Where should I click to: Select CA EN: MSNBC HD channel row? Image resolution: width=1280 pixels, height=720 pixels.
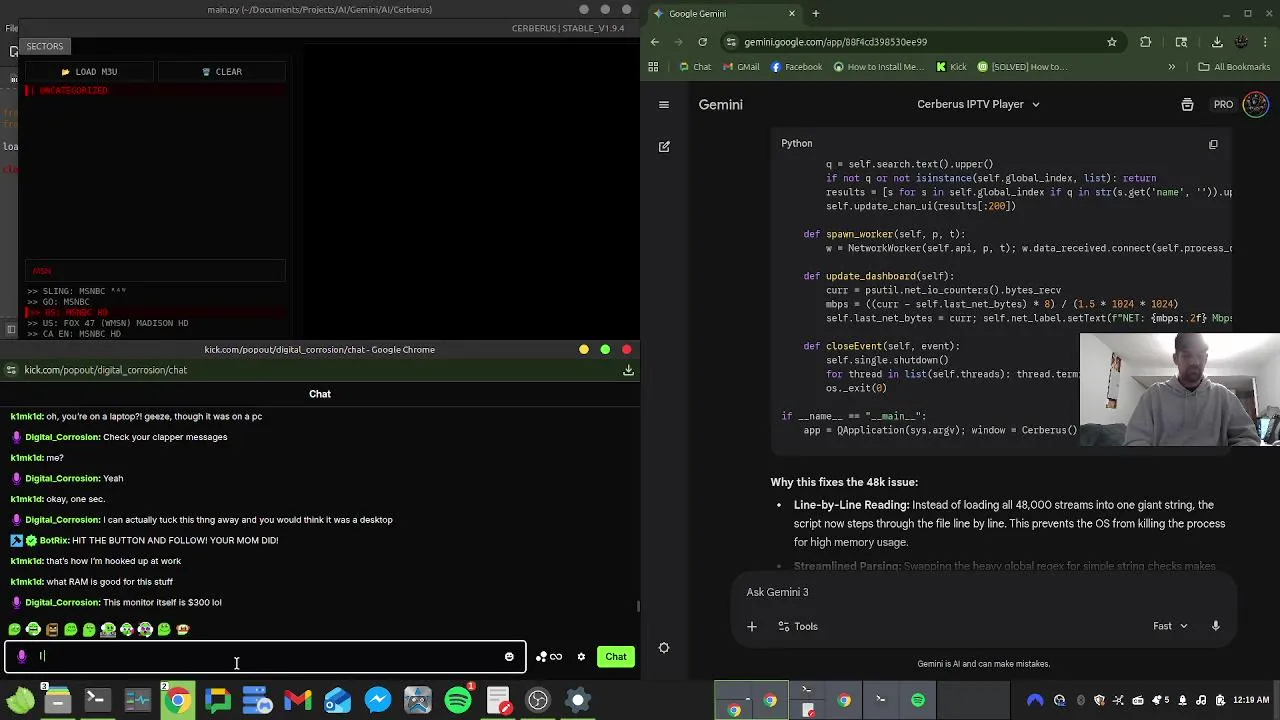pyautogui.click(x=155, y=334)
